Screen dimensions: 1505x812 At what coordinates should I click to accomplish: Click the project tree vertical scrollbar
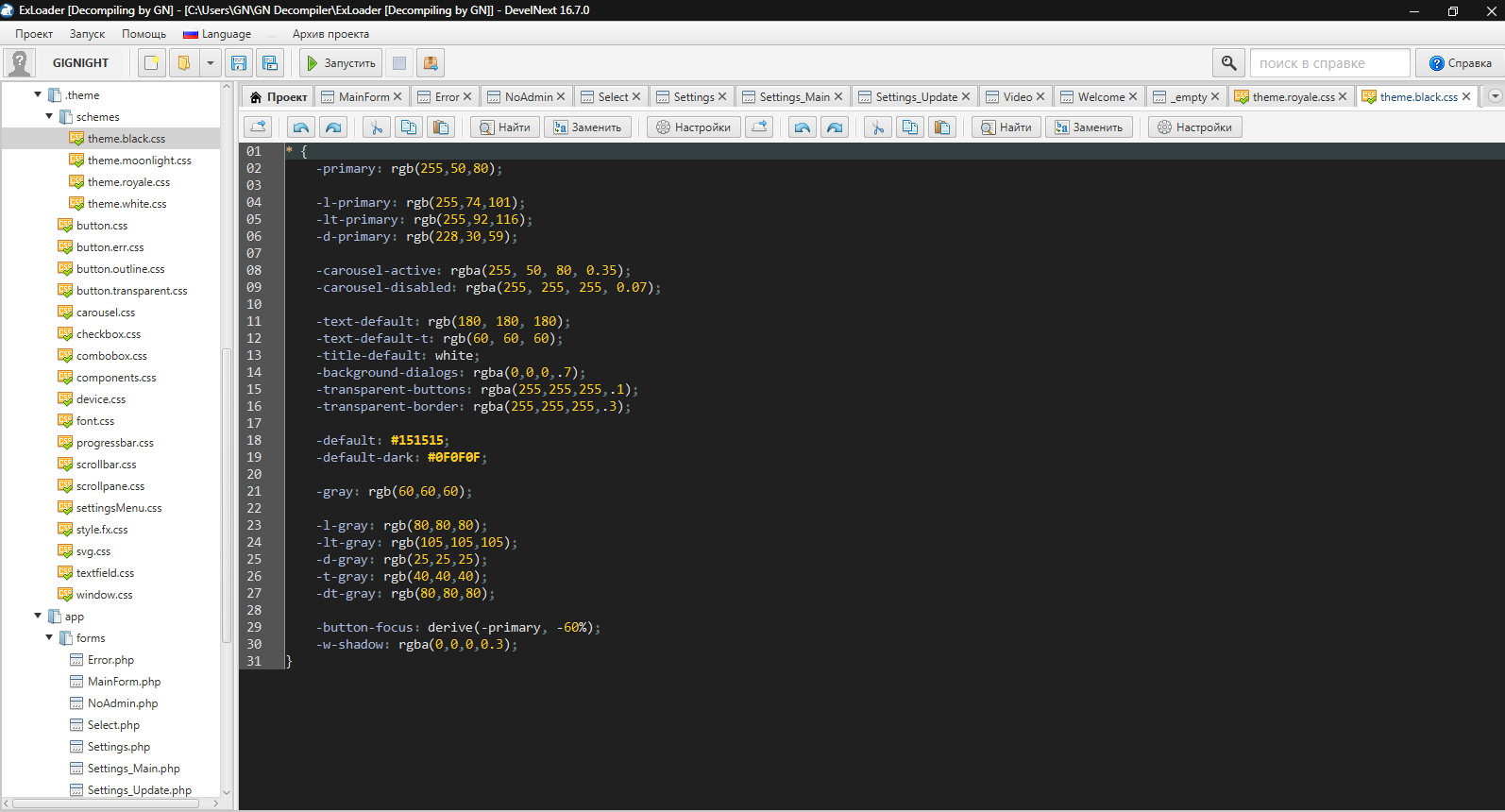coord(227,495)
